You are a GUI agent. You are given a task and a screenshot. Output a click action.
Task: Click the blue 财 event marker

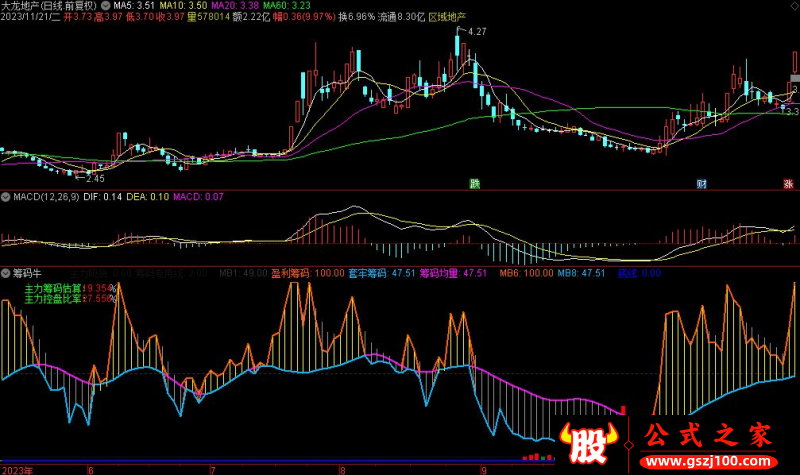702,184
